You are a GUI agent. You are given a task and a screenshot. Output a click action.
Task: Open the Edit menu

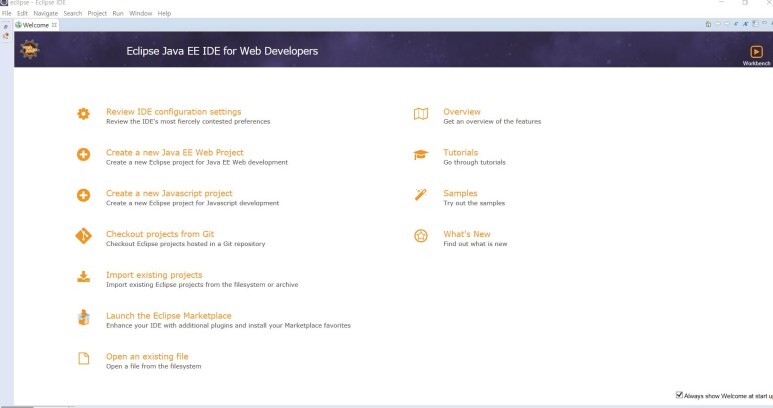(22, 13)
